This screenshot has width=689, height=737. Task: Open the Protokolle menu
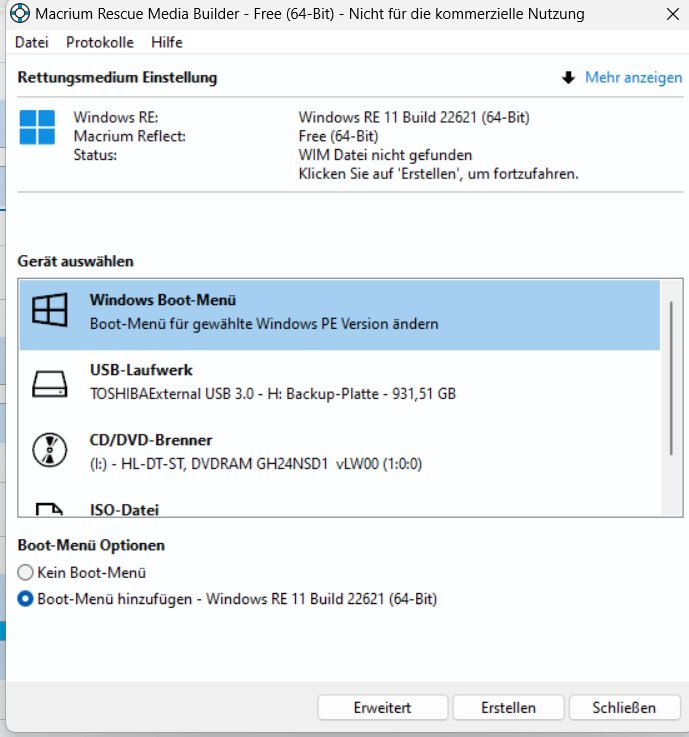(100, 42)
